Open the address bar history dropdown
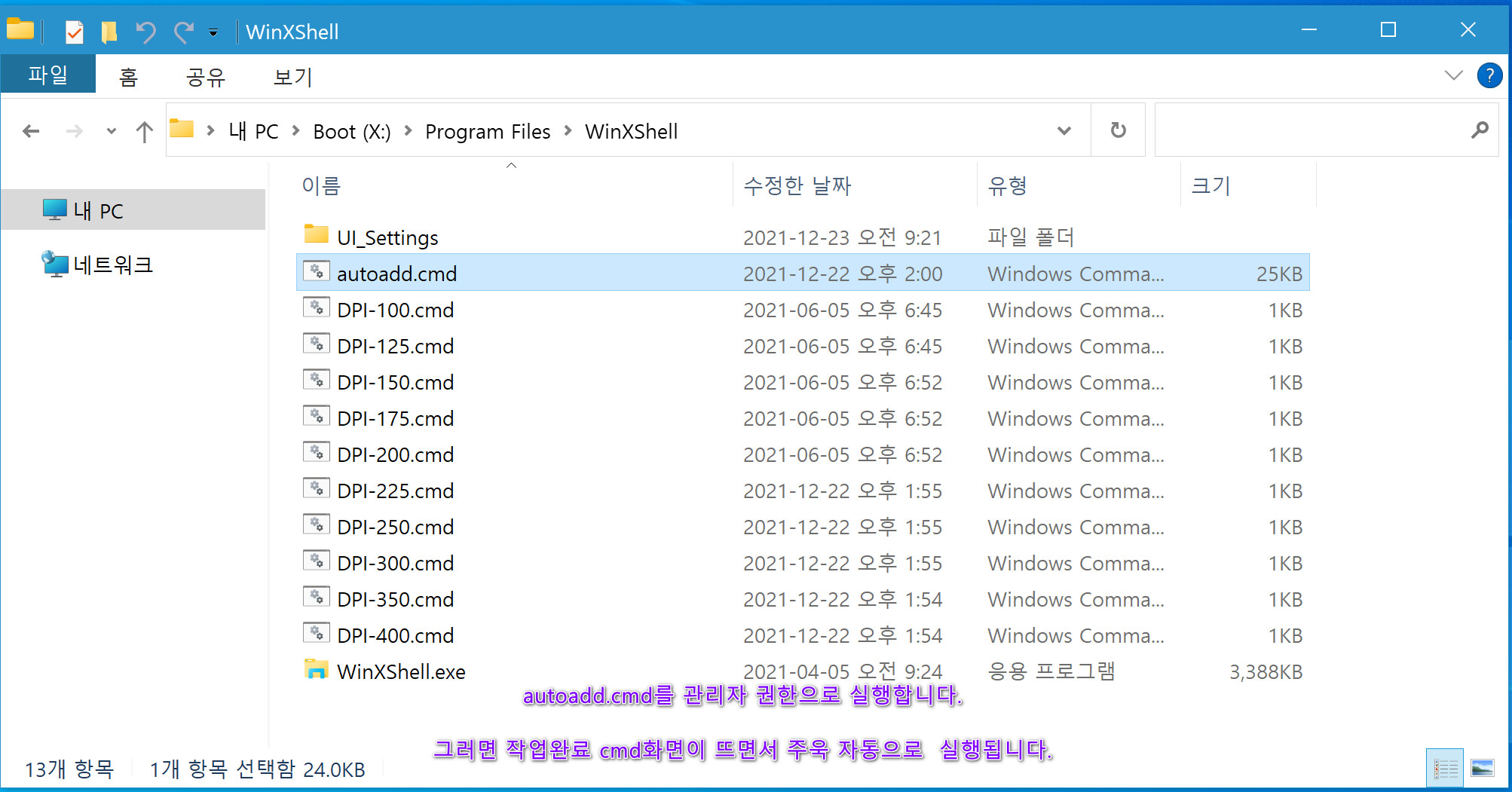This screenshot has width=1512, height=792. tap(1064, 130)
